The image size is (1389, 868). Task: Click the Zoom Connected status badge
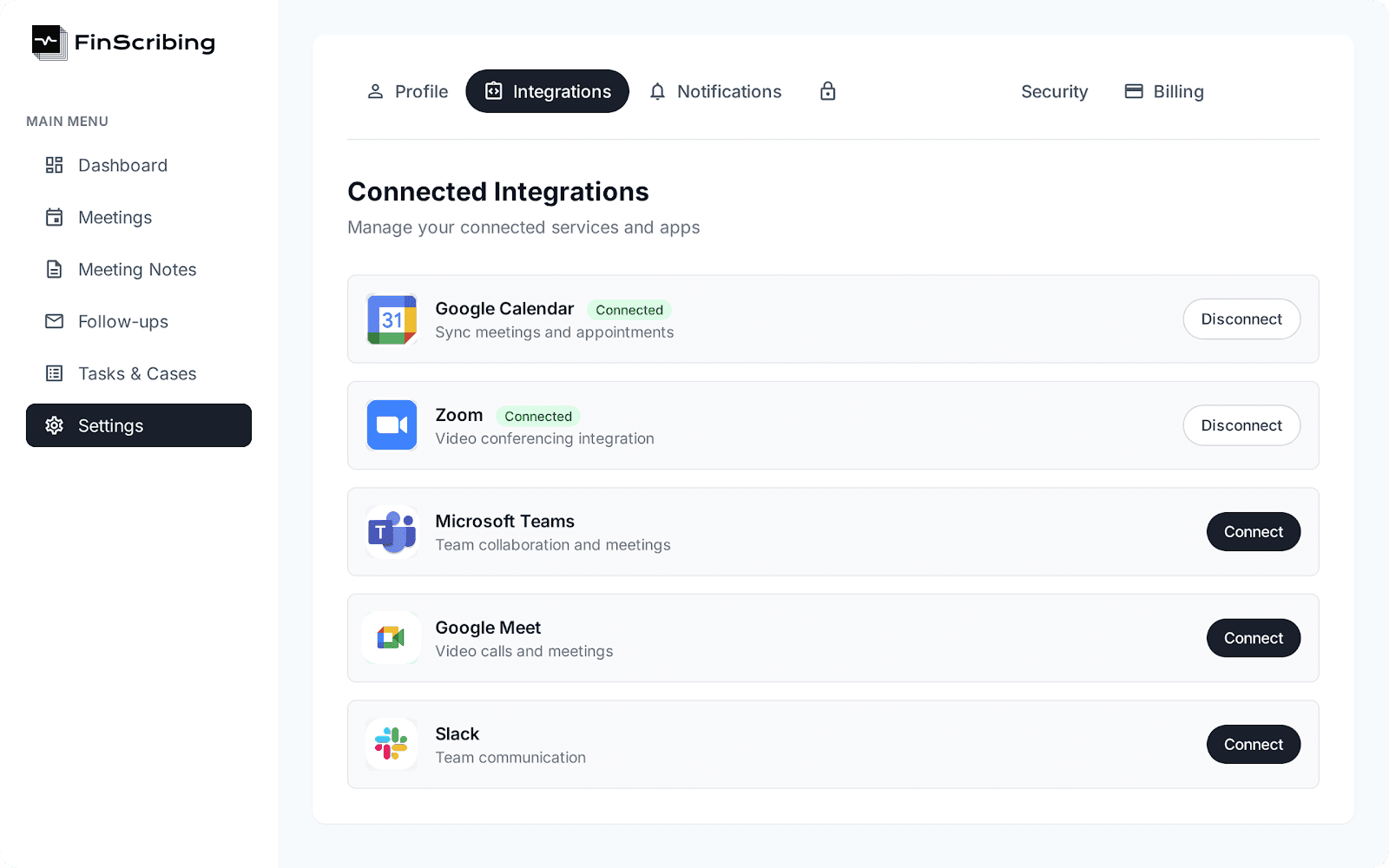point(538,417)
